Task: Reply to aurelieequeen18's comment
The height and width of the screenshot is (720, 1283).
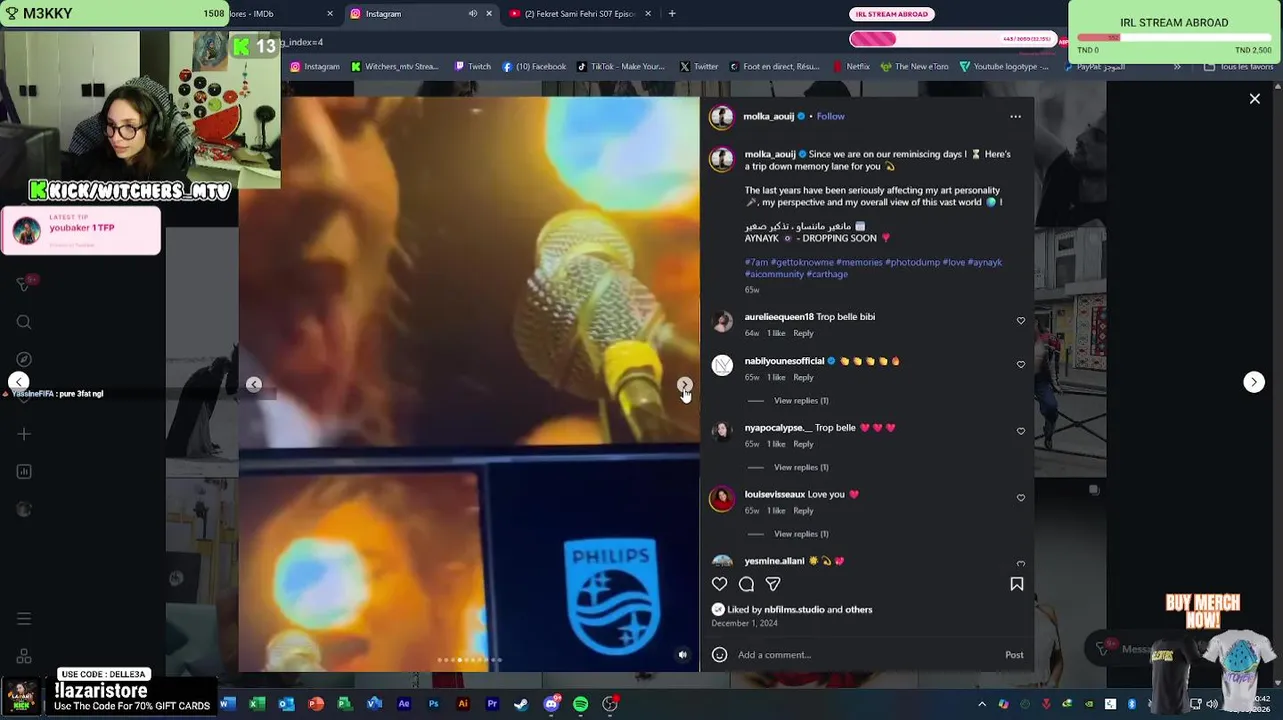Action: coord(803,334)
